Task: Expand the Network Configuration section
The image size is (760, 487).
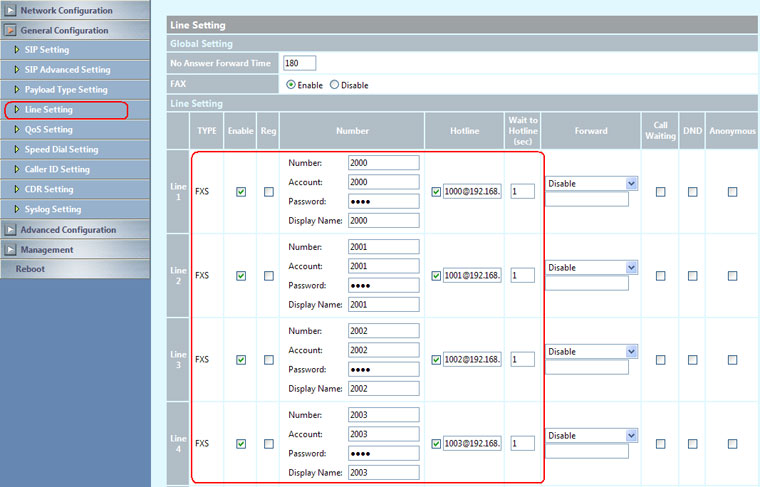Action: click(10, 10)
